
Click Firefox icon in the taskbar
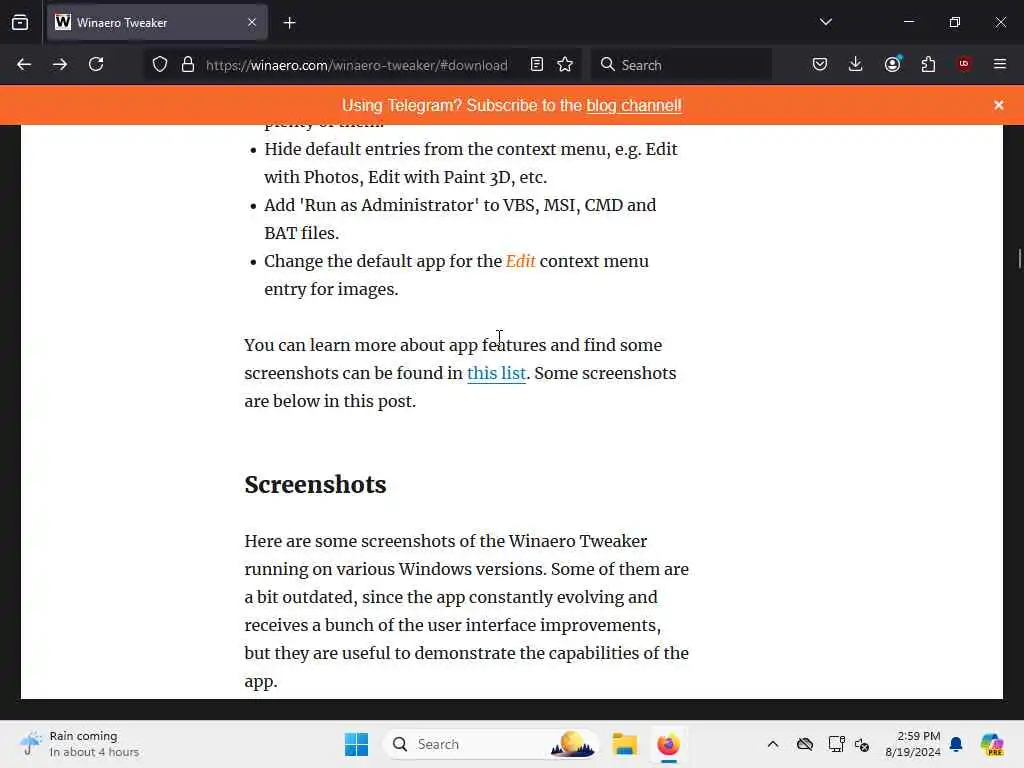click(668, 744)
